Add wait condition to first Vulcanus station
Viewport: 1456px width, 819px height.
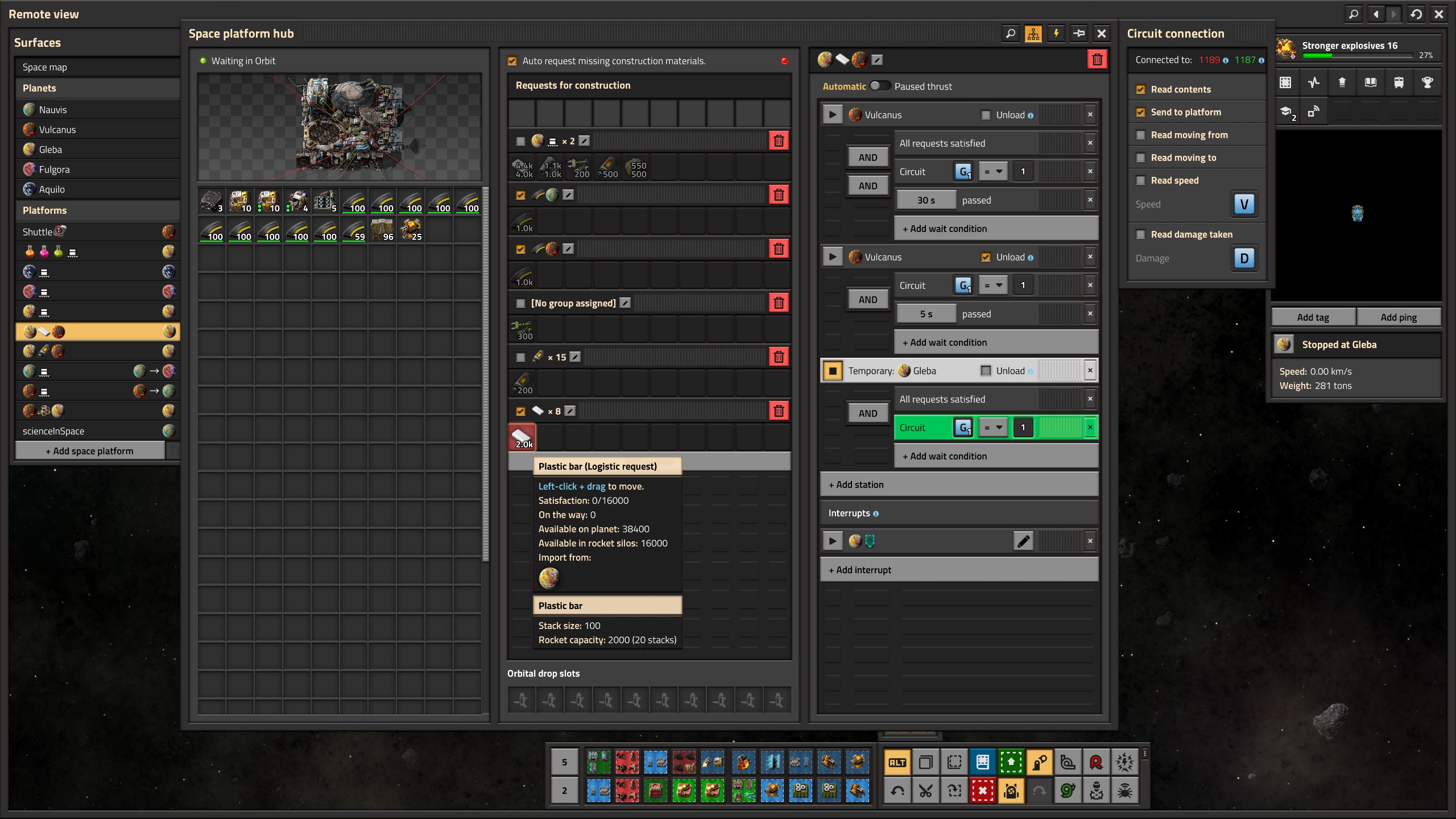(996, 229)
